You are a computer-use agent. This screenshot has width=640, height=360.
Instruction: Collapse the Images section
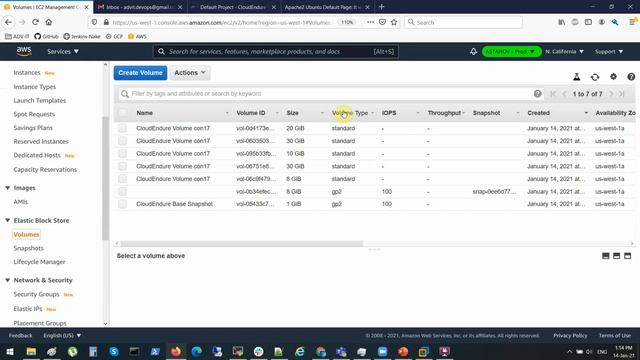click(x=7, y=188)
